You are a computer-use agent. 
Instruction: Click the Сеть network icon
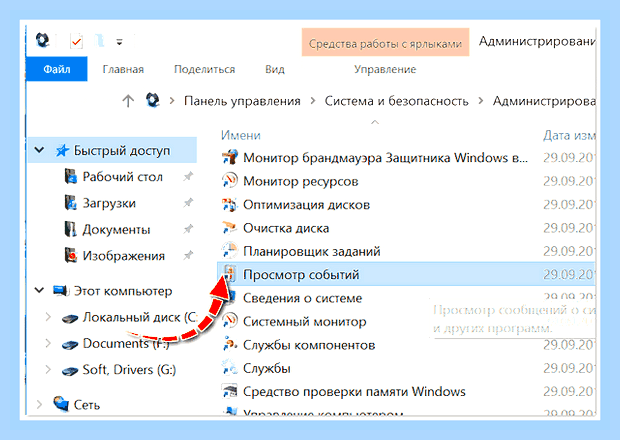tap(61, 404)
